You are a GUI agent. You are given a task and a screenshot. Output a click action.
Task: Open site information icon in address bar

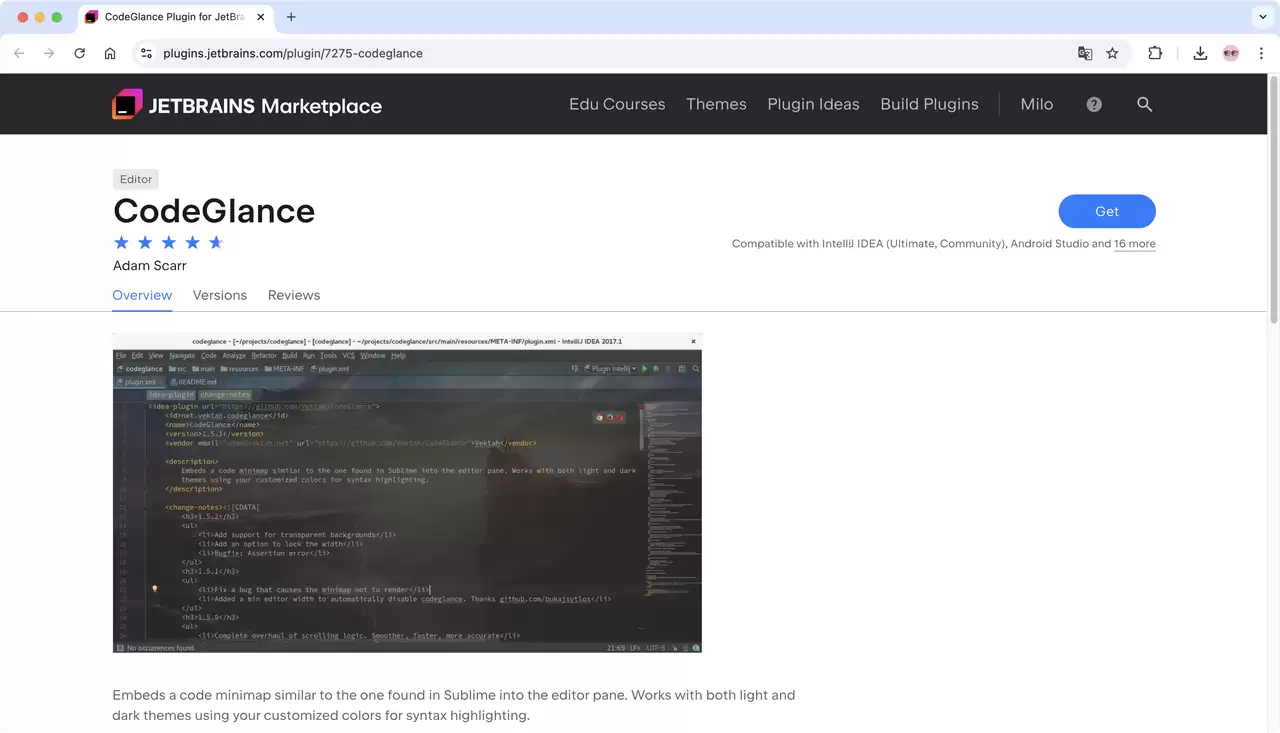click(146, 53)
